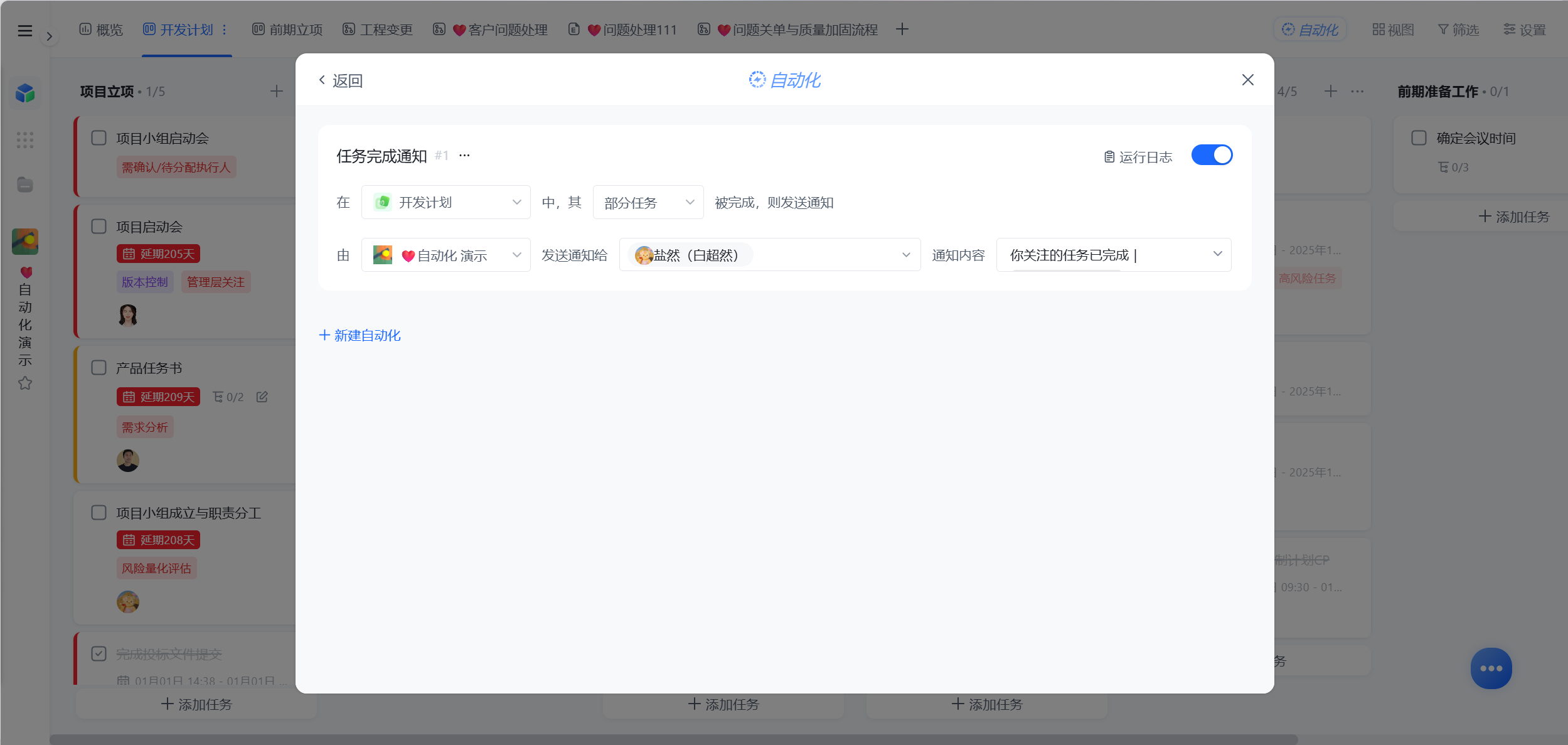Viewport: 1568px width, 745px height.
Task: Switch to the 工程变更 tab
Action: [378, 29]
